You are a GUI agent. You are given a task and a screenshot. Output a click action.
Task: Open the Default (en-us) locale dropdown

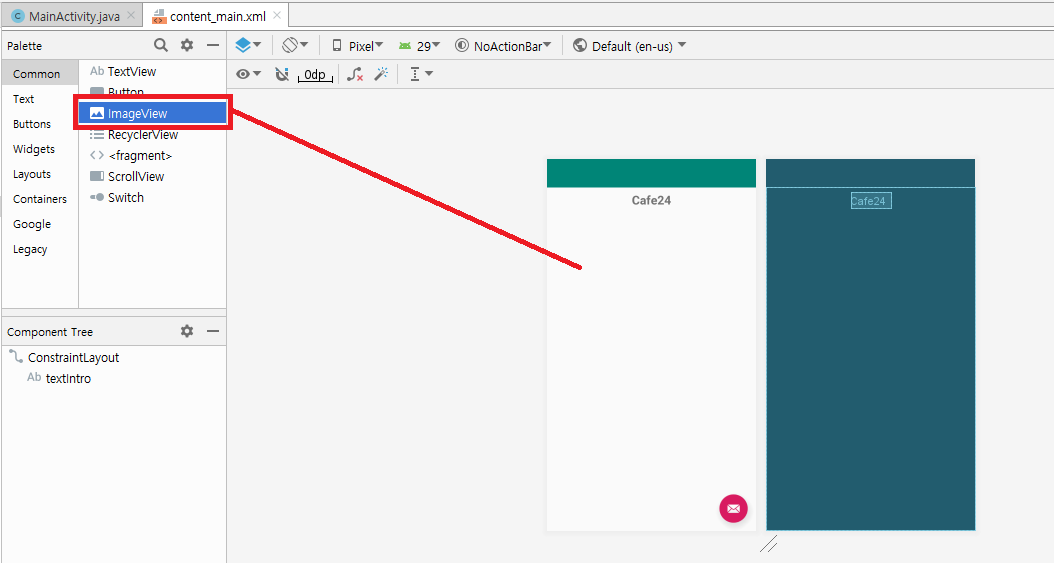[x=629, y=46]
